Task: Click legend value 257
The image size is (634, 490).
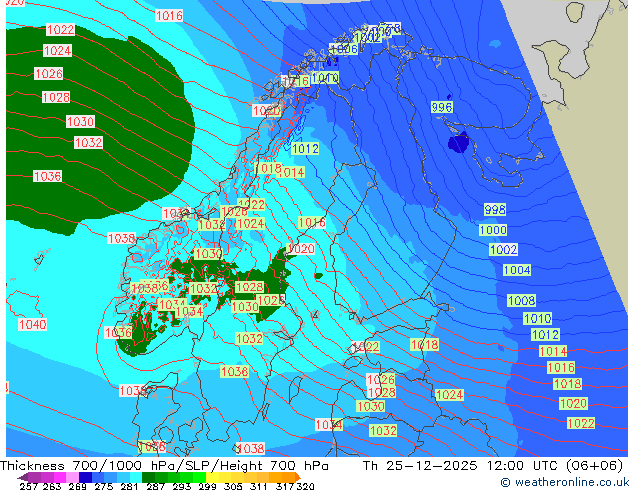Action: pyautogui.click(x=29, y=486)
